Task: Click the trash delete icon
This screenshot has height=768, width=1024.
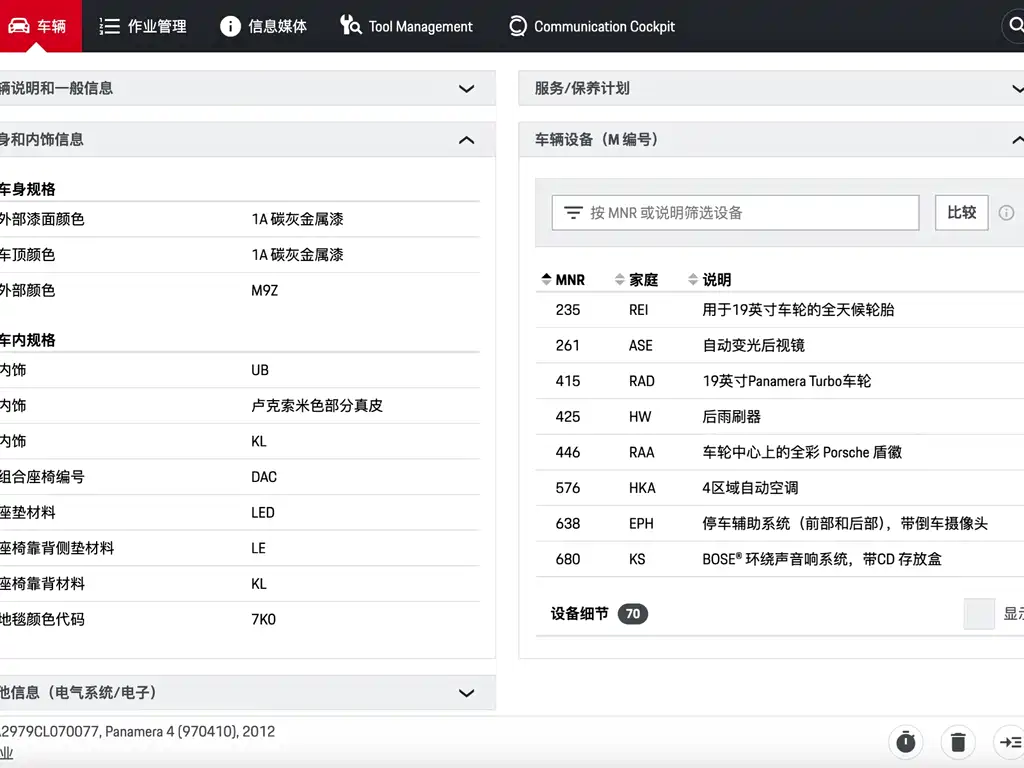Action: [x=958, y=742]
